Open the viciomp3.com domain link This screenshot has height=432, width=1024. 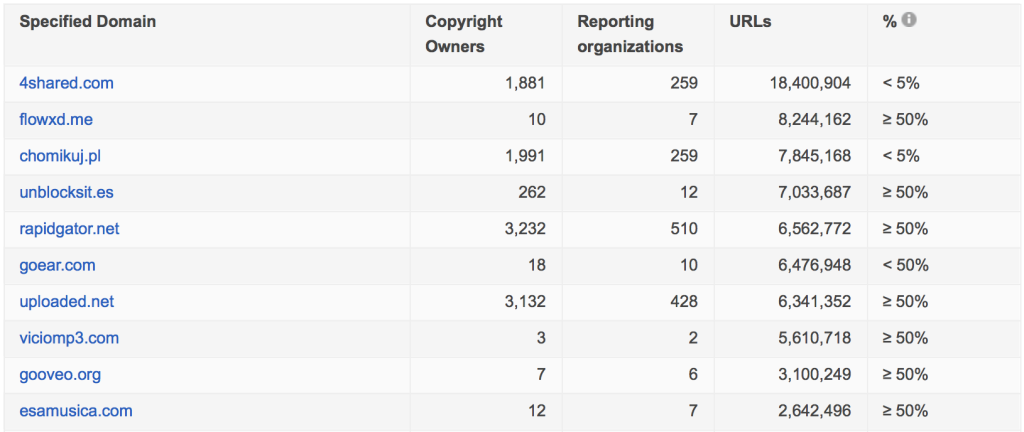[x=69, y=338]
